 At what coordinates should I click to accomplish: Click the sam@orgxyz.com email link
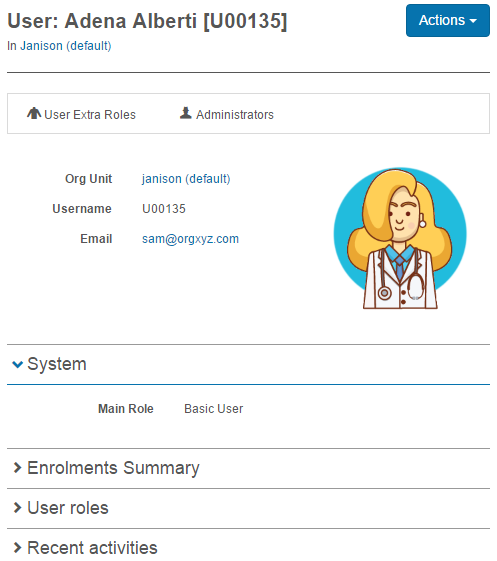pos(190,239)
